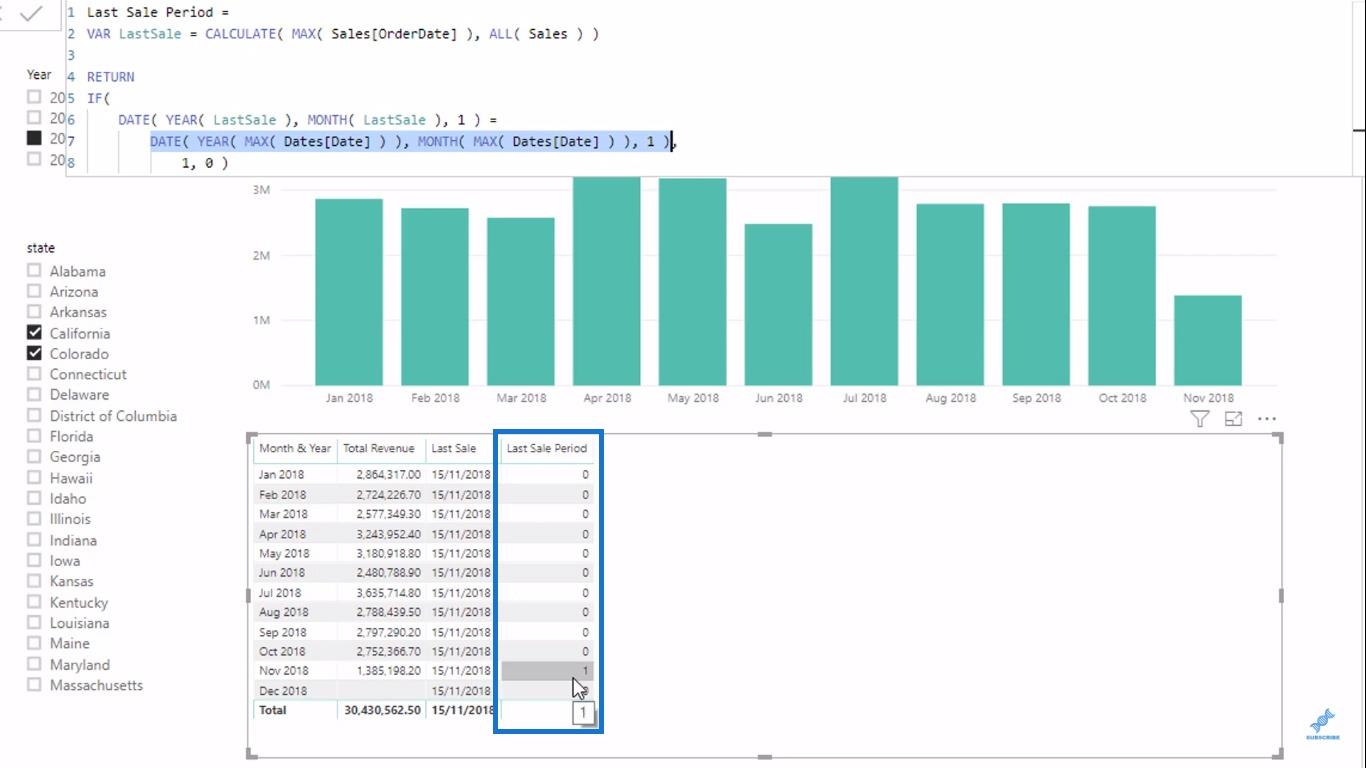Sort by Last Sale Period column header
The width and height of the screenshot is (1366, 768).
547,448
